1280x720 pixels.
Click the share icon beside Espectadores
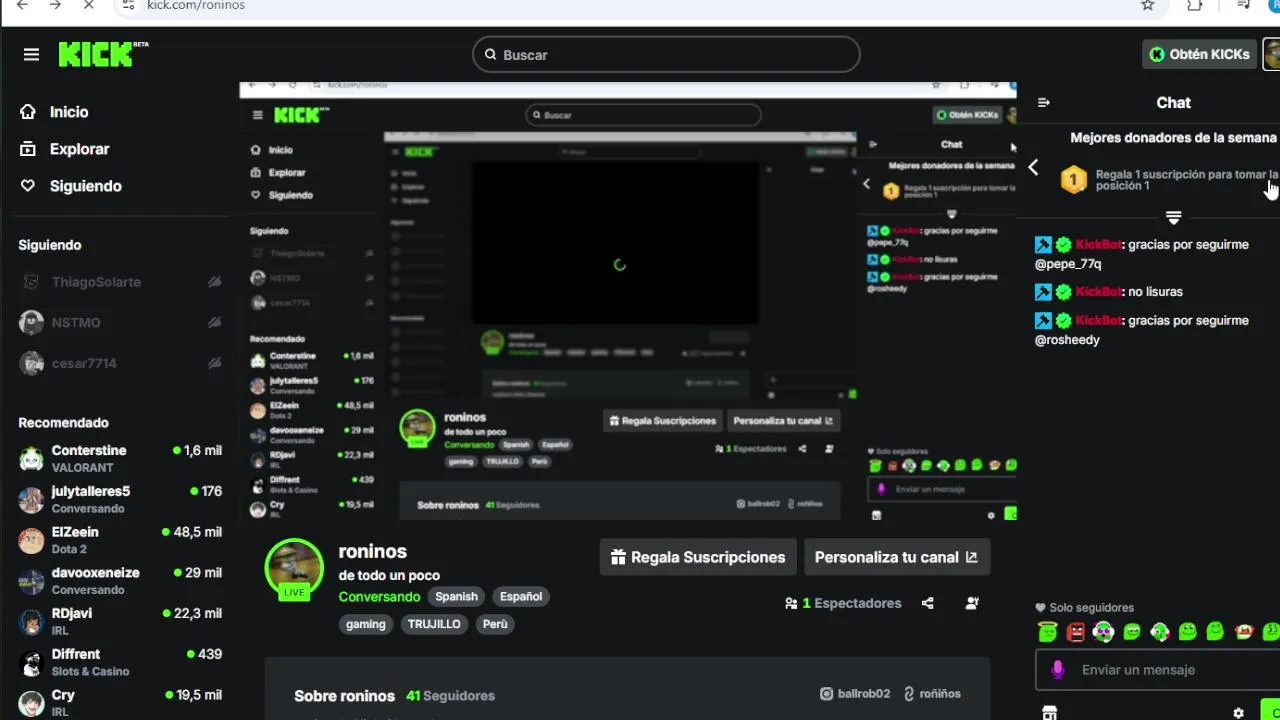pos(928,603)
